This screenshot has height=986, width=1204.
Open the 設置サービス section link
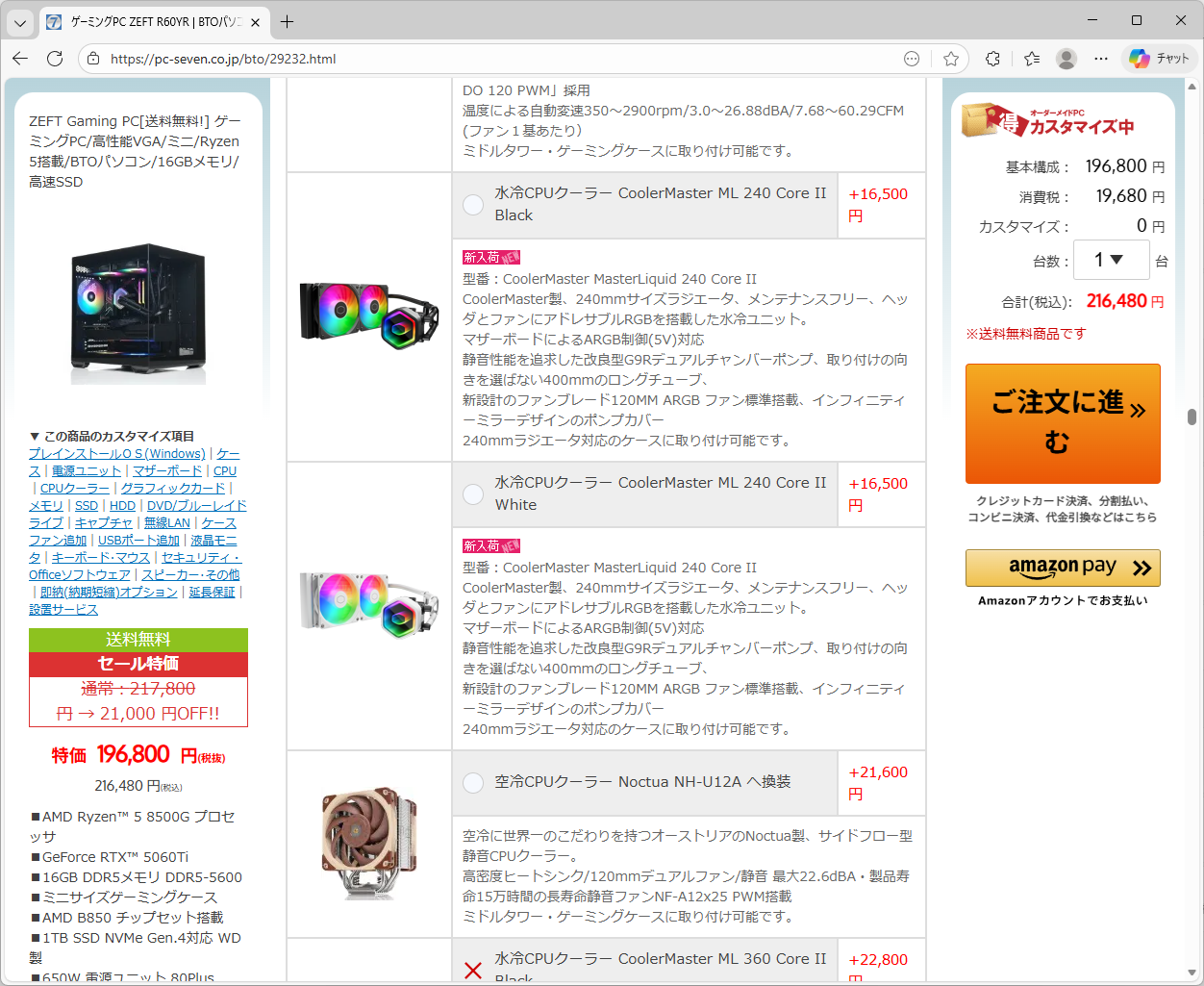click(x=63, y=610)
